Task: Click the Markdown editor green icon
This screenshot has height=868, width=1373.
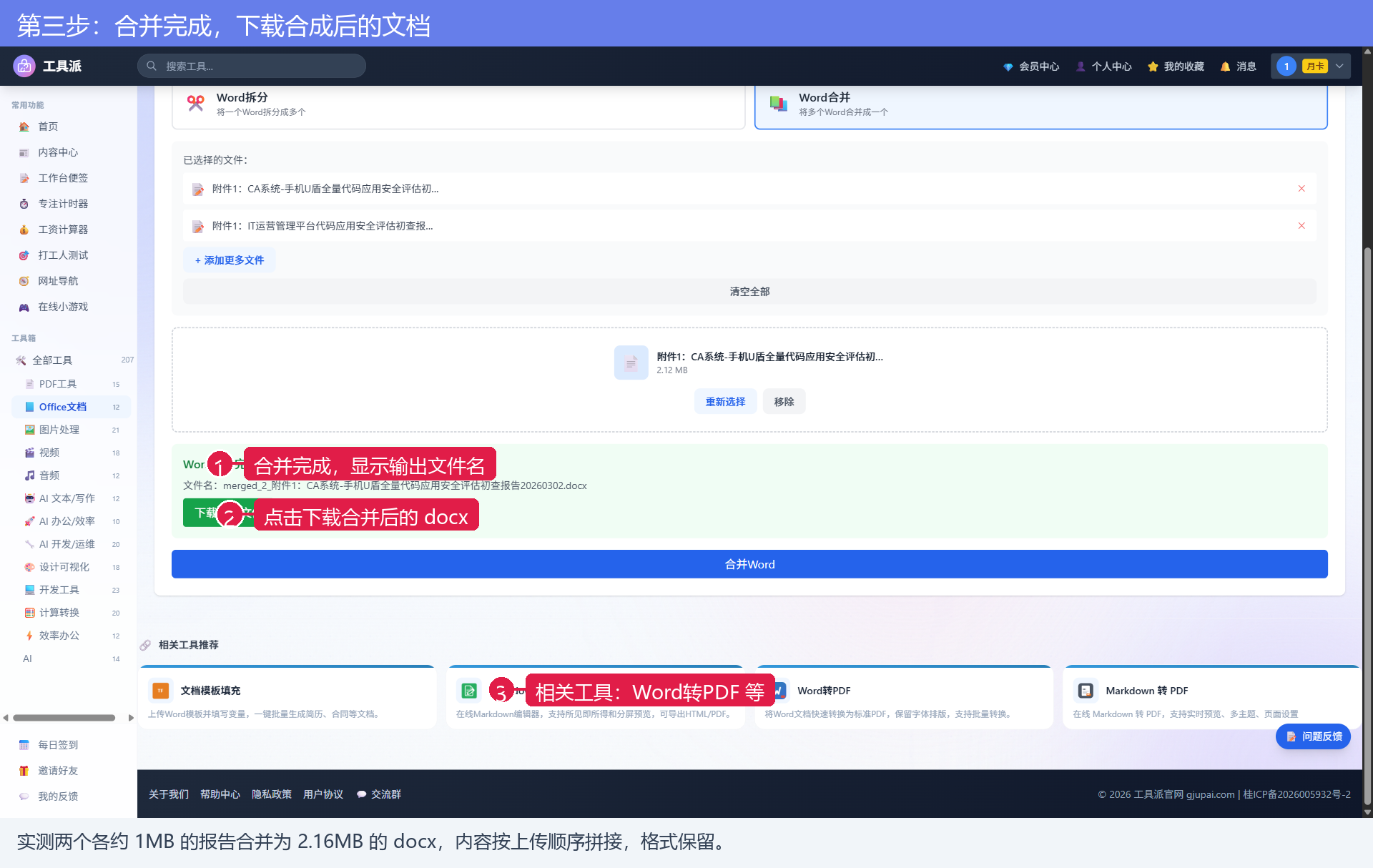Action: click(469, 691)
